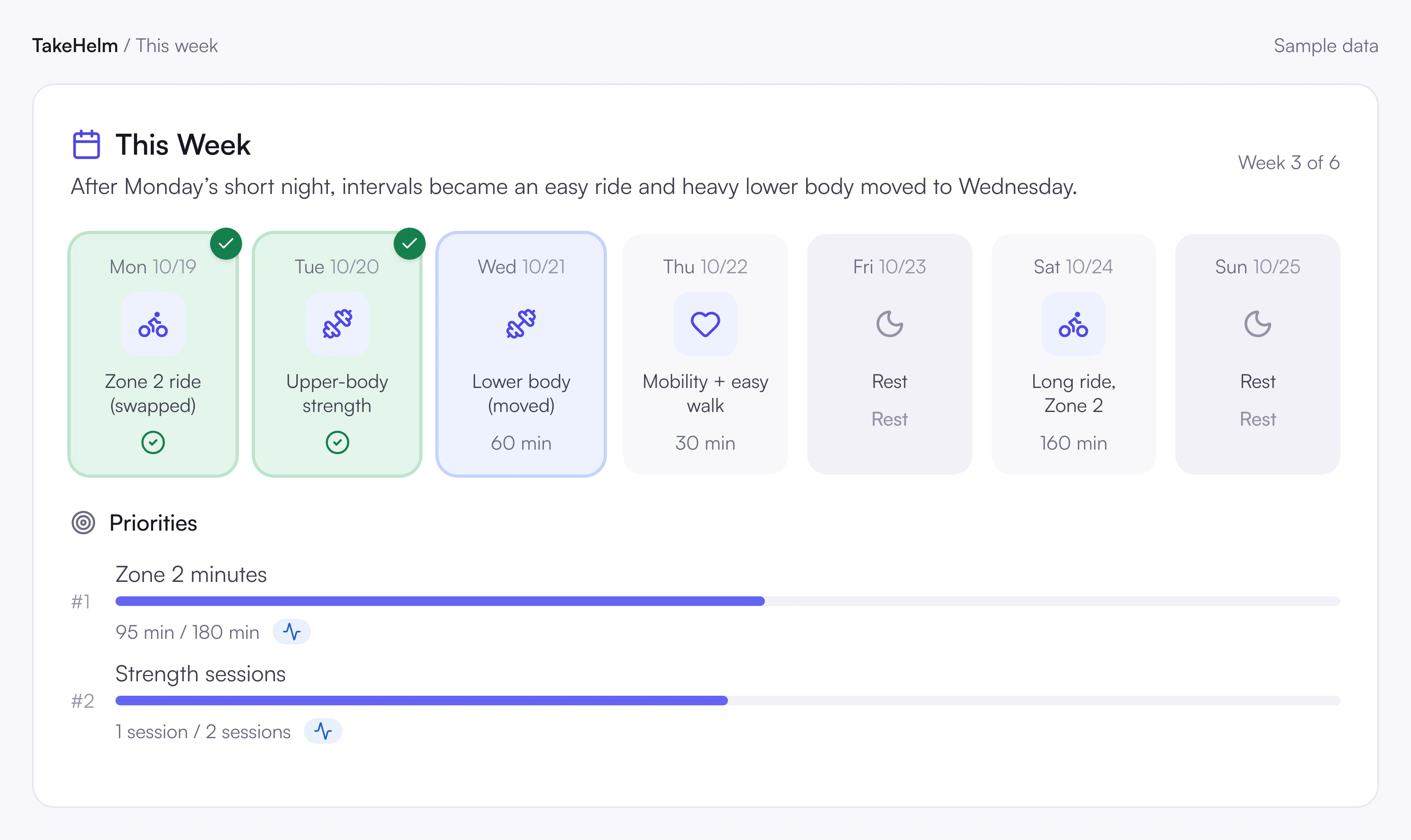Click the bicycle icon on Sat 10/24 card
Image resolution: width=1411 pixels, height=840 pixels.
point(1073,324)
